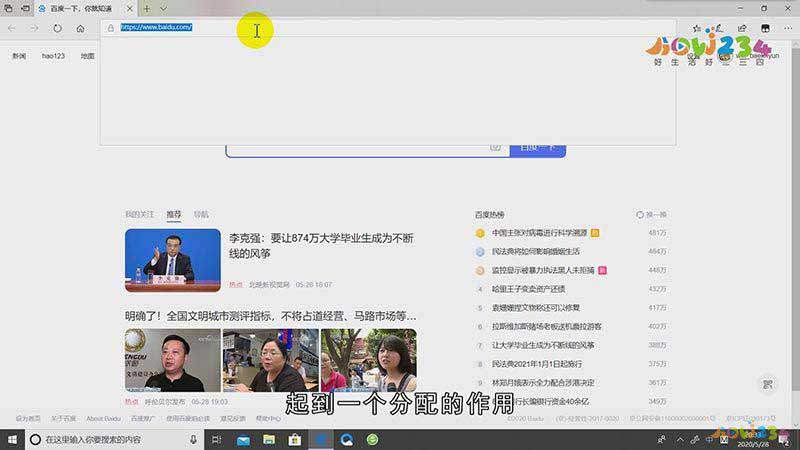Open headline 明确了！全国文明城市测评指标

tap(270, 316)
